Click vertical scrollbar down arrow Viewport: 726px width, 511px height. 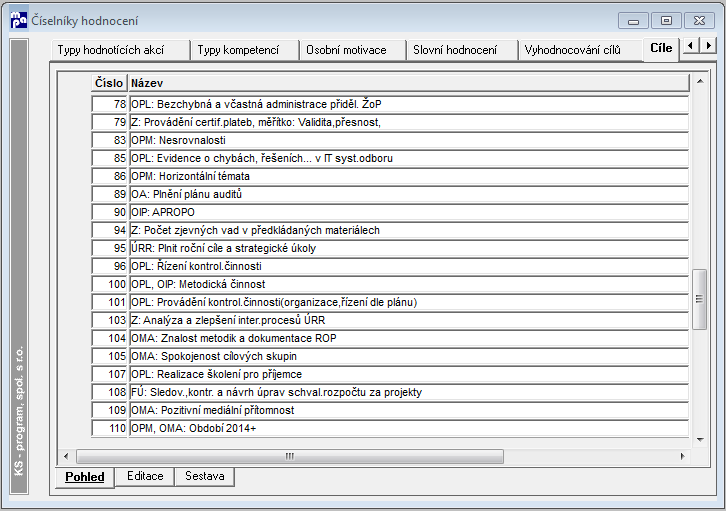[700, 440]
